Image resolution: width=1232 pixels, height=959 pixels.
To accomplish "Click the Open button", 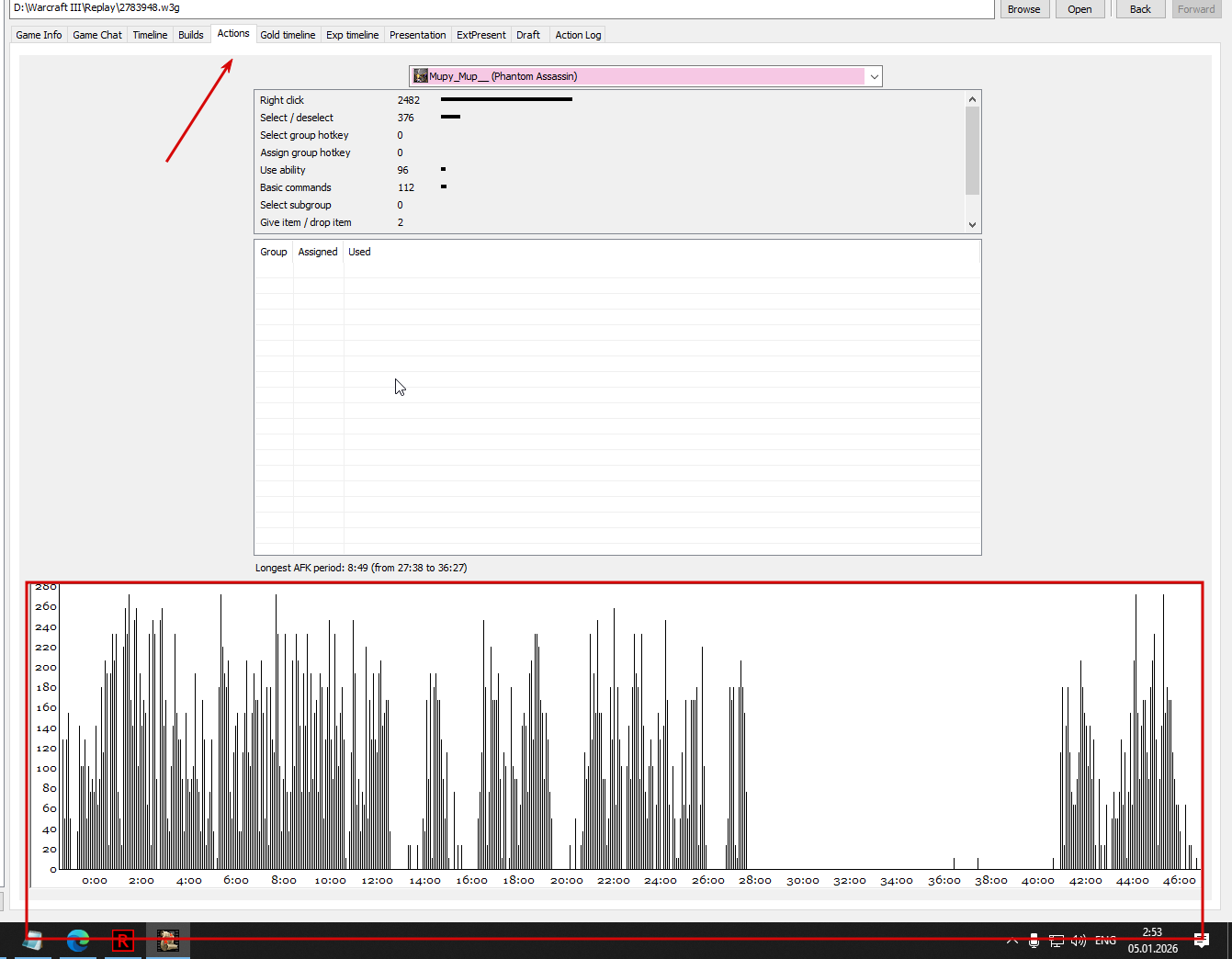I will coord(1079,9).
